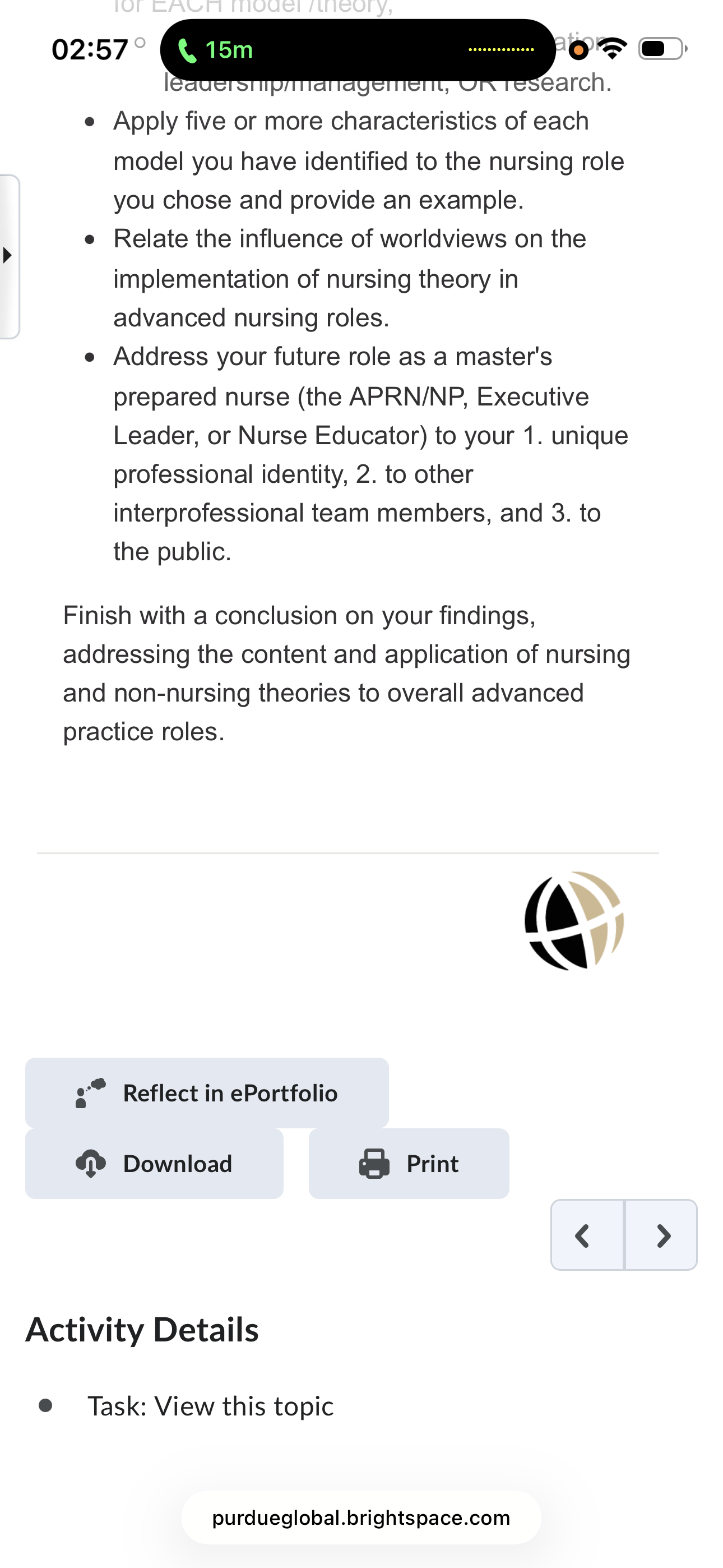The image size is (723, 1568).
Task: Open the 15m active call pill
Action: click(358, 50)
